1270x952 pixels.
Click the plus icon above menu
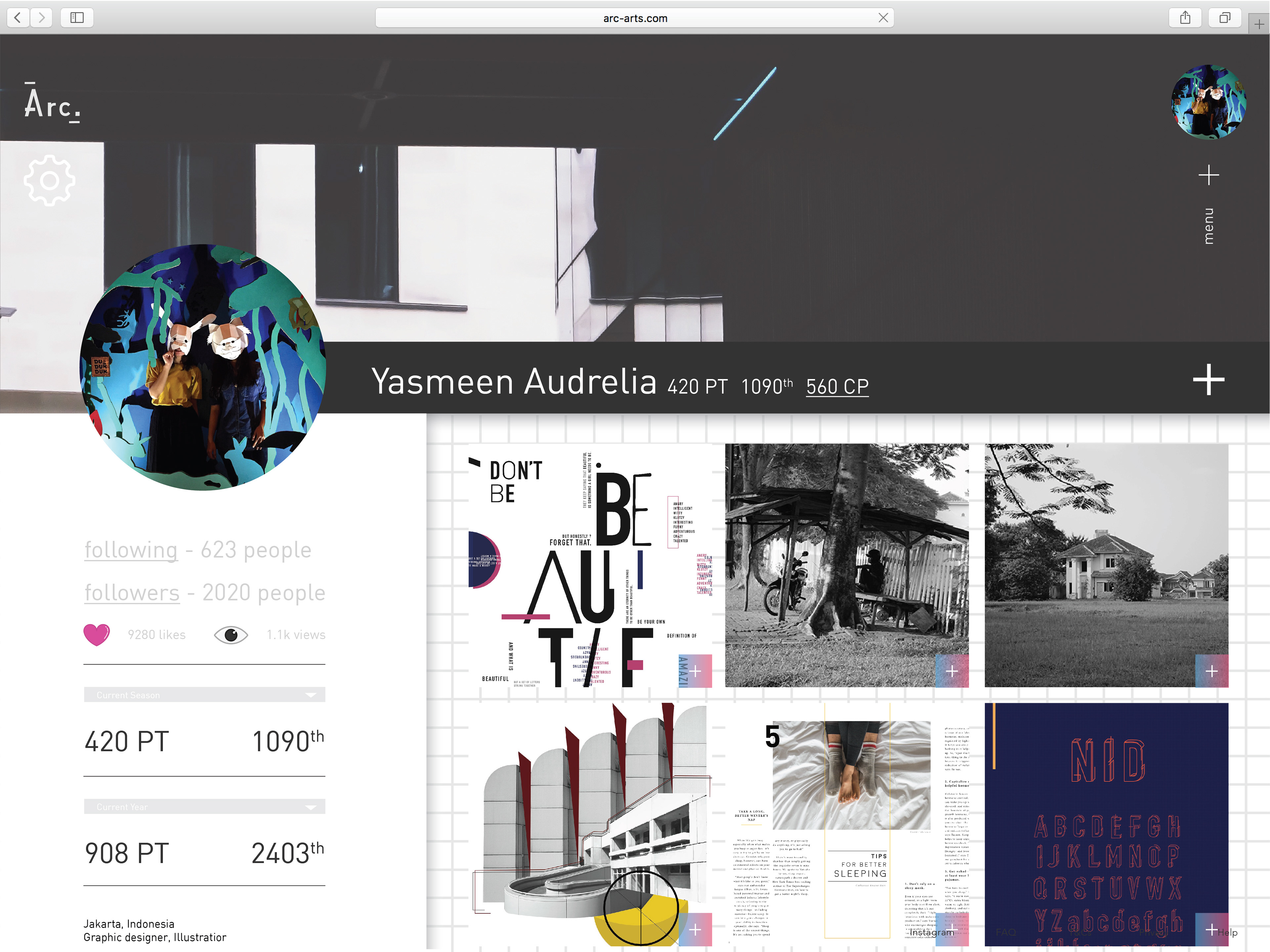pos(1208,175)
